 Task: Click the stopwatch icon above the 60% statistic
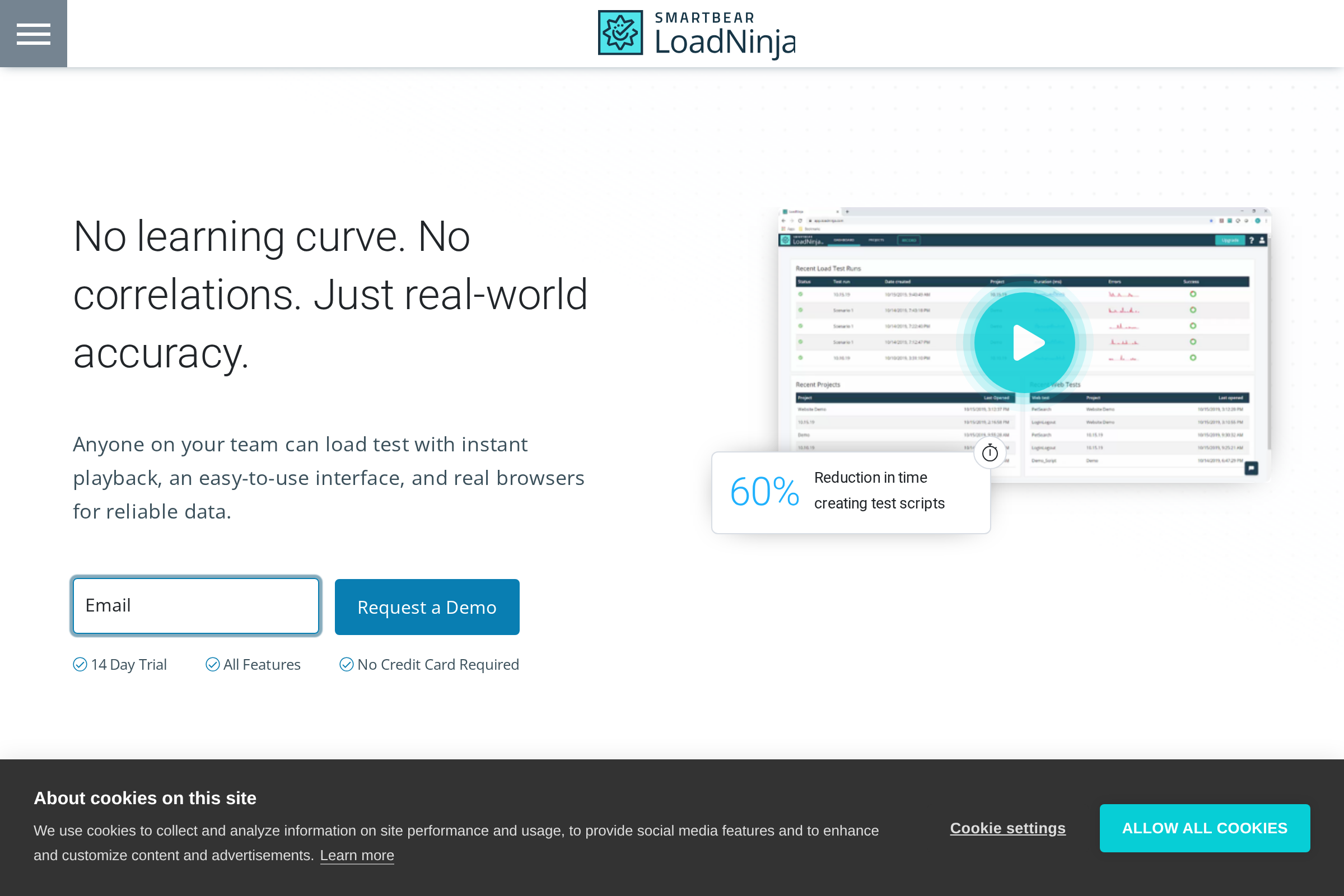coord(990,451)
